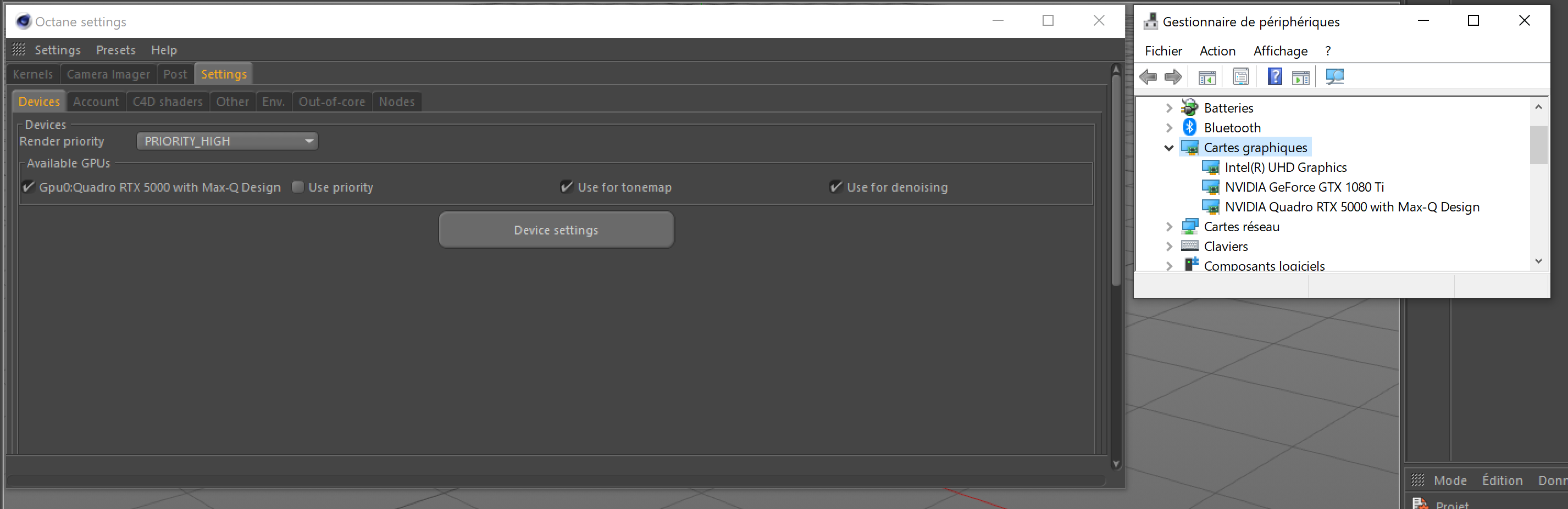The height and width of the screenshot is (509, 1568).
Task: Switch to the Out-of-core sub-tab
Action: [332, 102]
